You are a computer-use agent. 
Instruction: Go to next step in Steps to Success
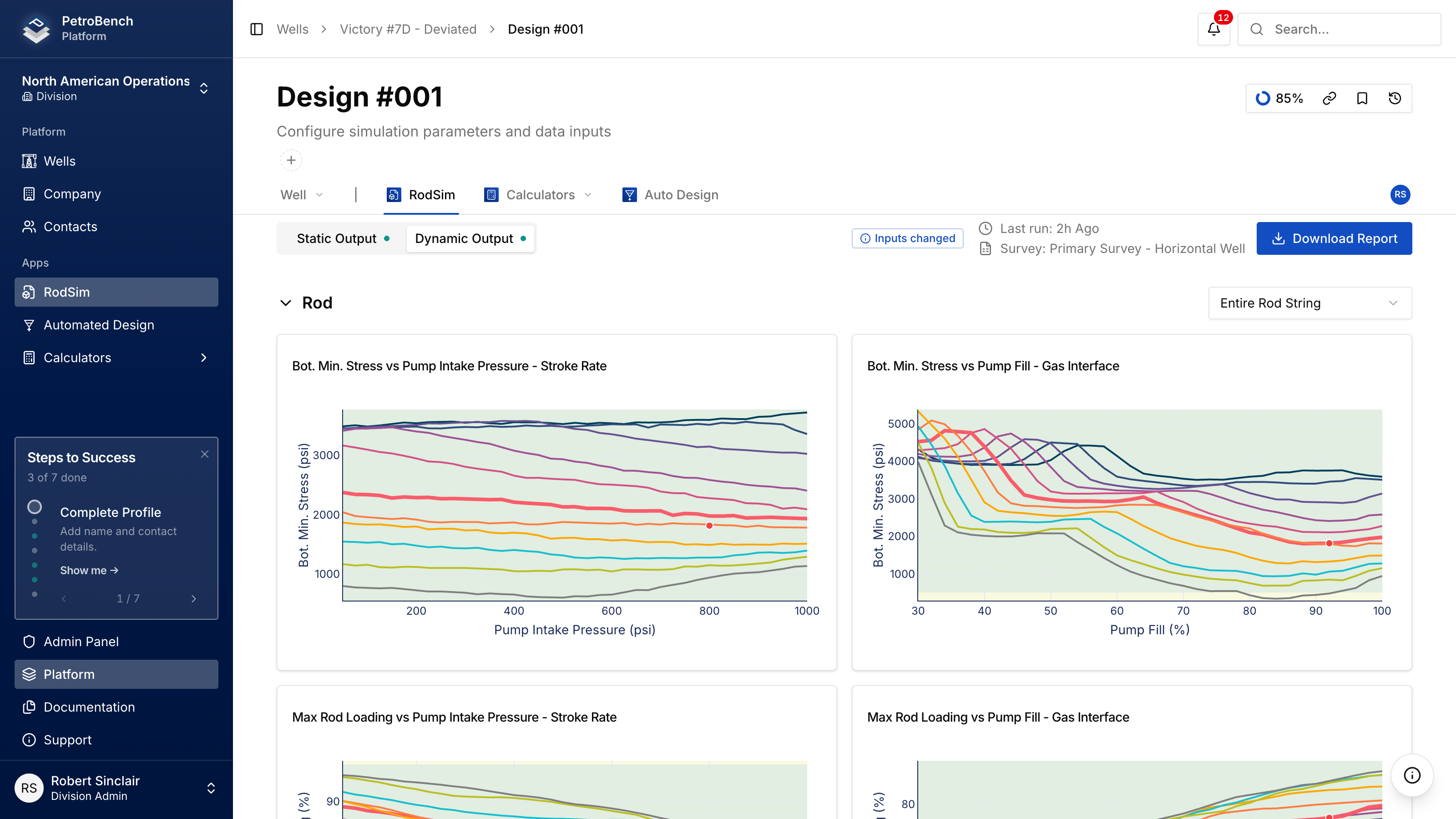194,599
